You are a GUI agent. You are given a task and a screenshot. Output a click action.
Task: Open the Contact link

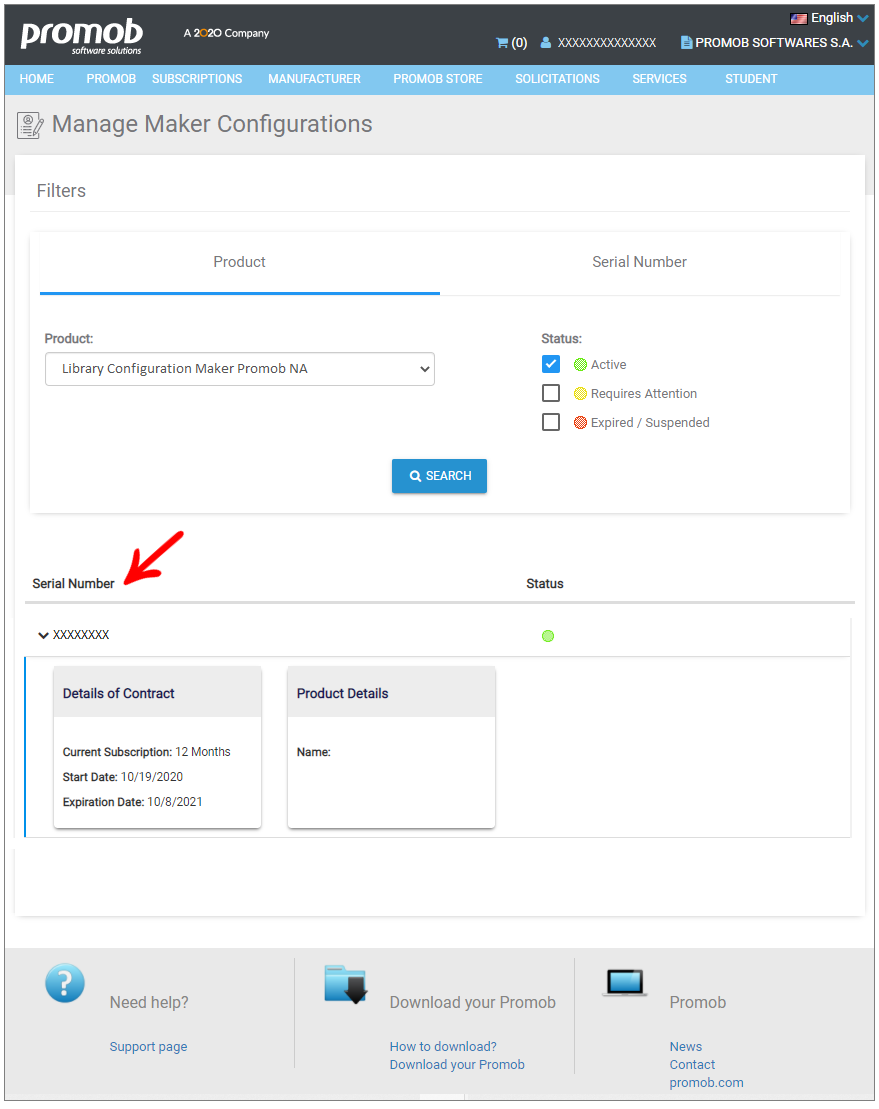coord(692,1065)
